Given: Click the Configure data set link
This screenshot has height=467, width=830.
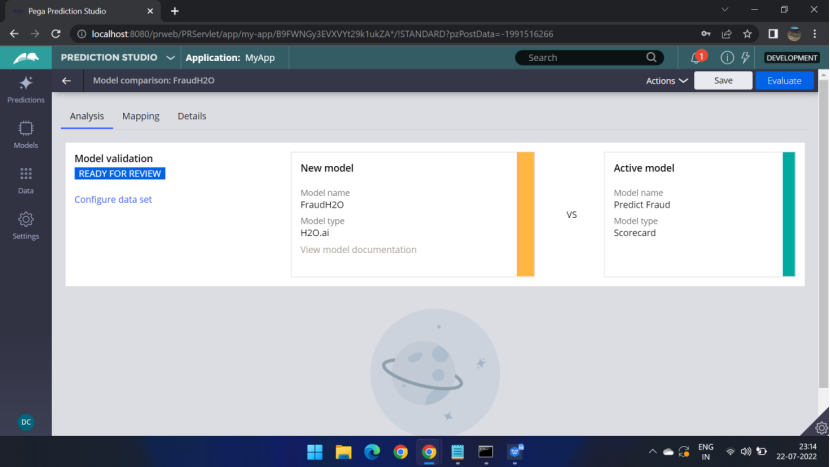Looking at the screenshot, I should 113,199.
